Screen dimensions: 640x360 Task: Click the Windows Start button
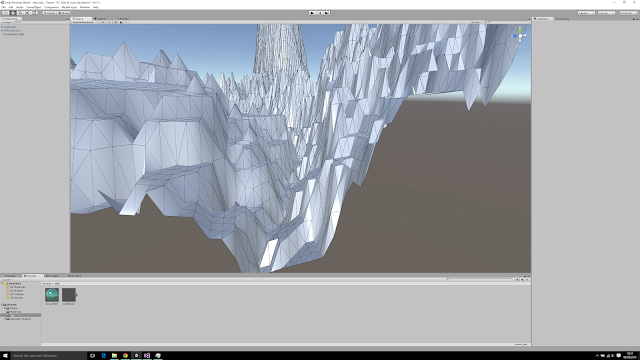click(5, 356)
